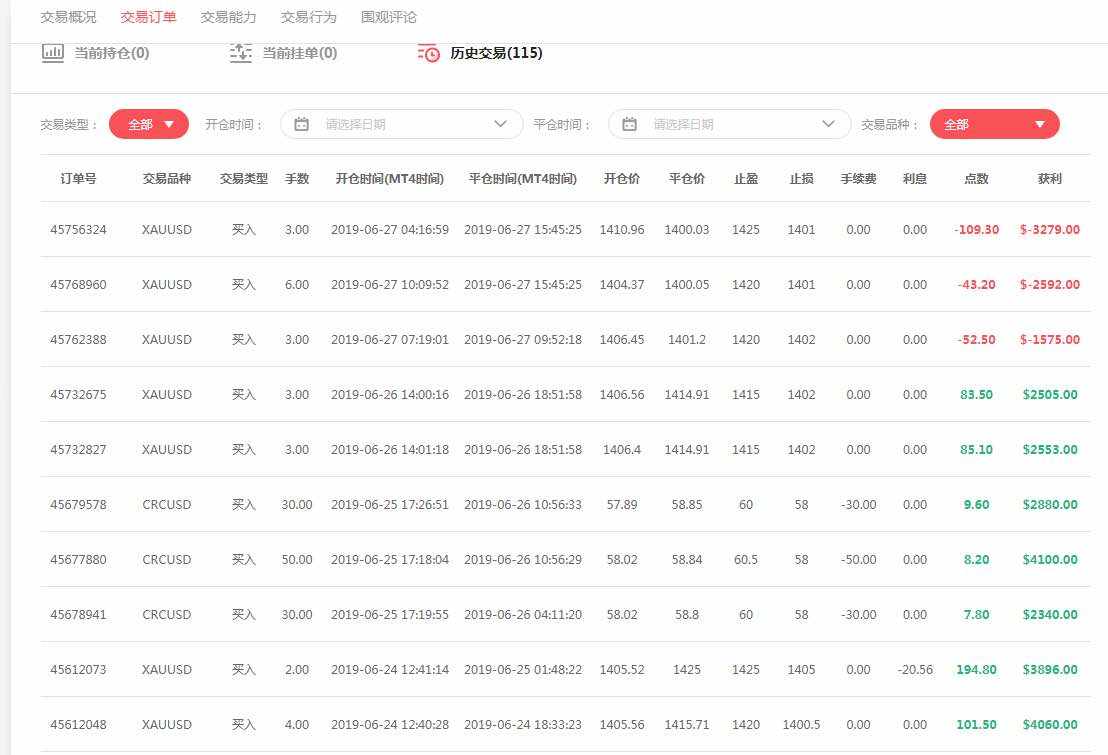The image size is (1108, 755).
Task: Click the stop loss value 1400.5
Action: pos(801,725)
